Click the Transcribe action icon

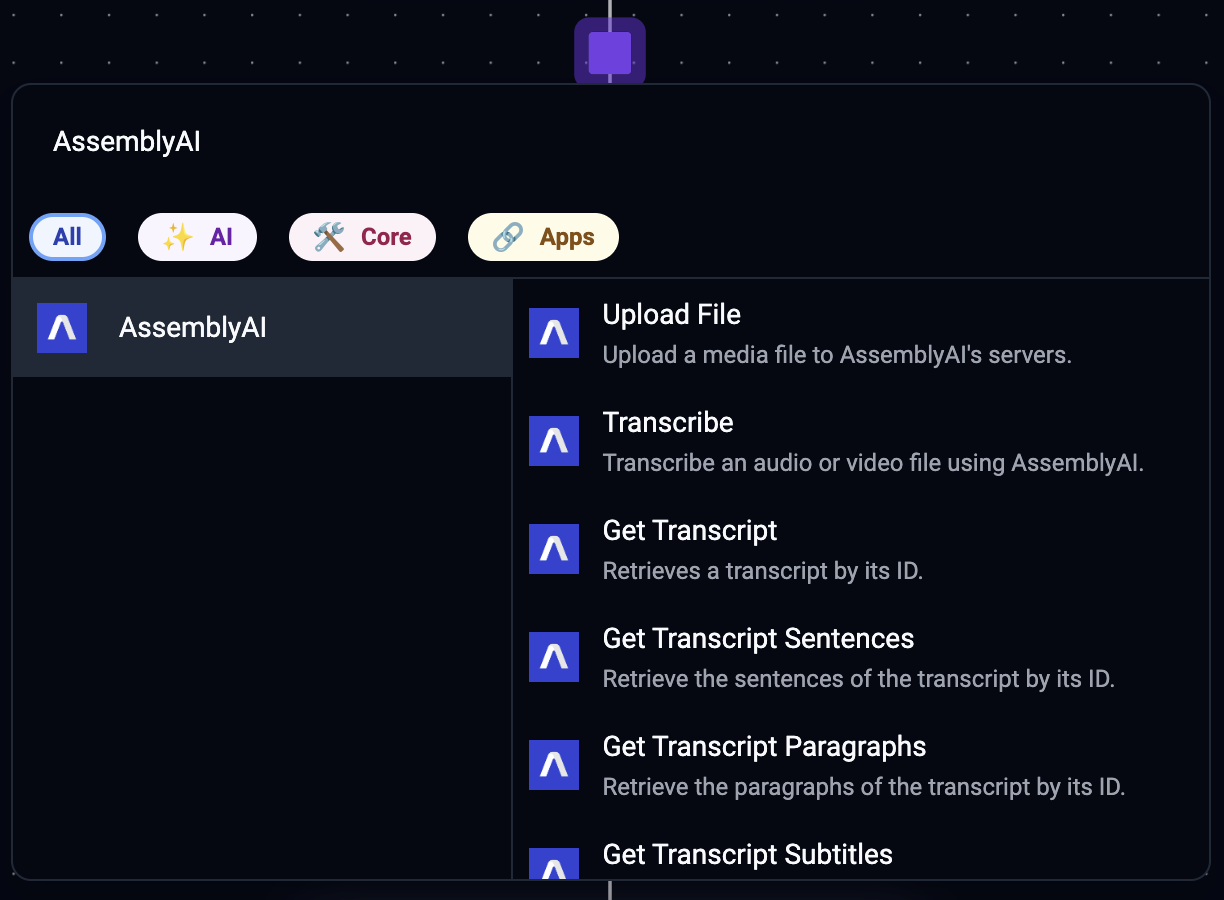click(x=554, y=441)
